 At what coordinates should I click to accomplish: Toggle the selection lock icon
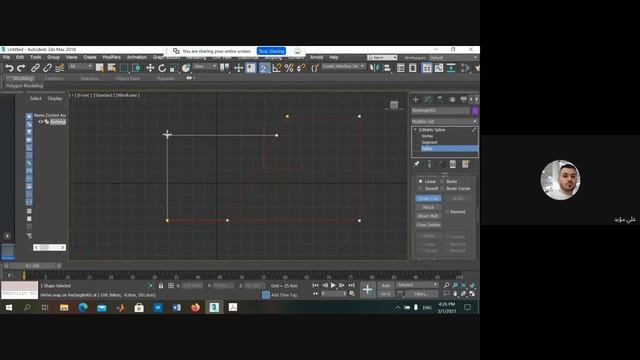point(161,286)
